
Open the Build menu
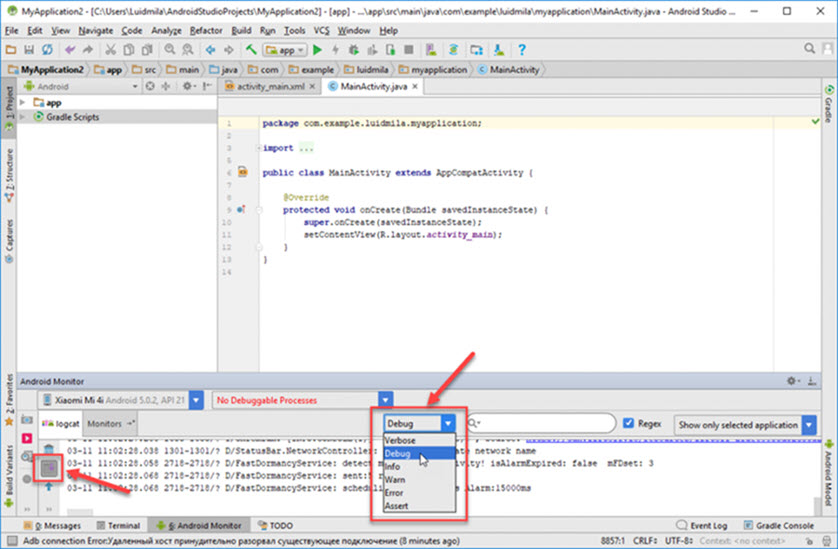(x=241, y=30)
